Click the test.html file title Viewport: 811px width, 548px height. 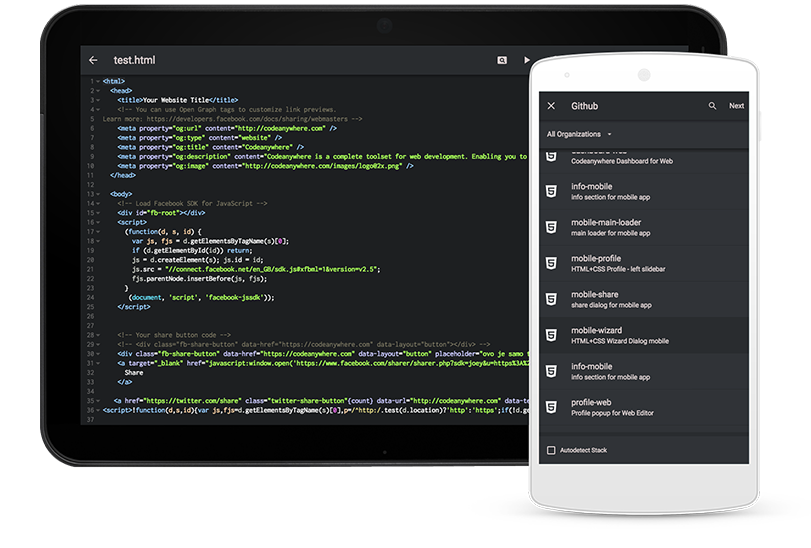pos(134,60)
